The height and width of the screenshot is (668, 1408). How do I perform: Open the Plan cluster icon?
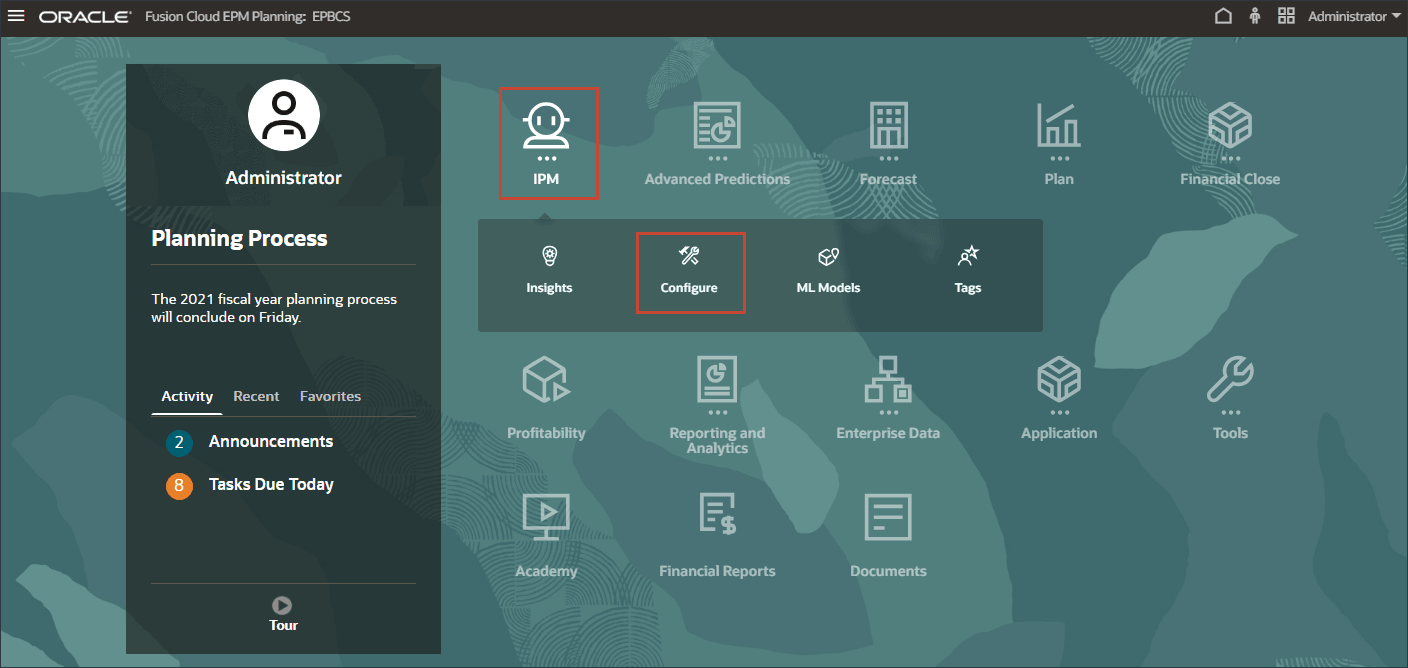tap(1059, 126)
